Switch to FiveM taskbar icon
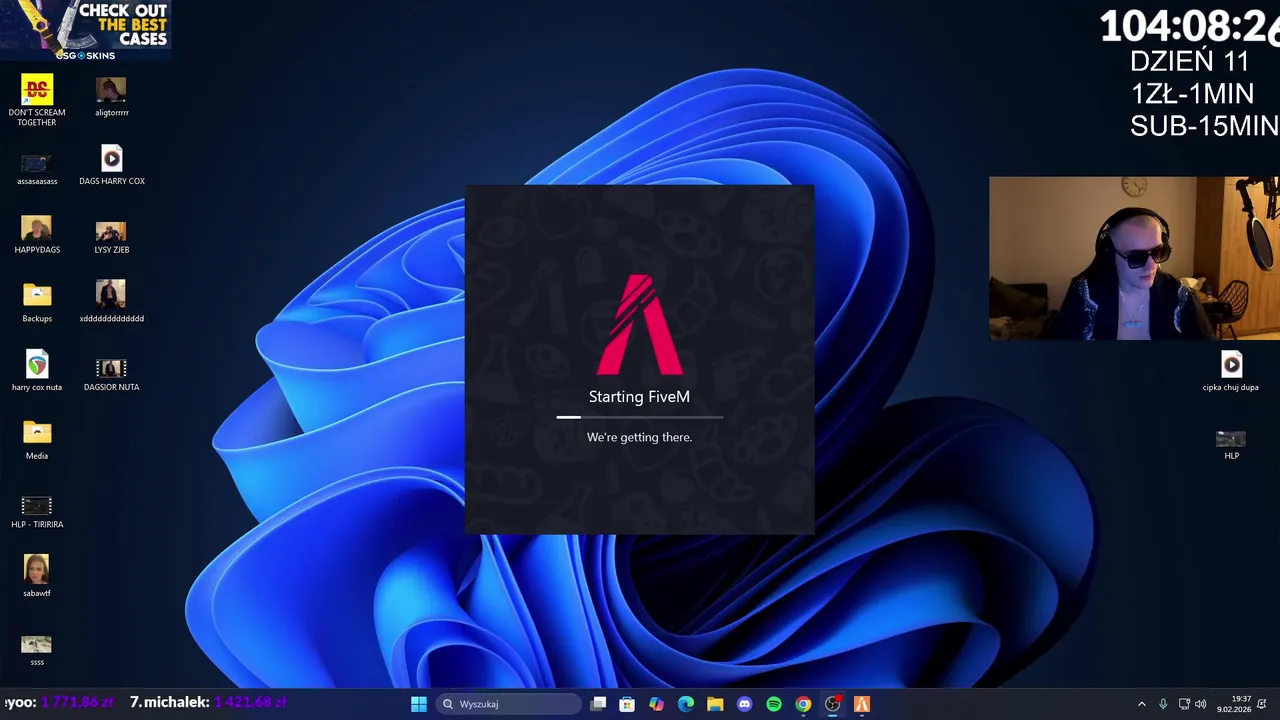This screenshot has height=720, width=1280. pos(862,704)
